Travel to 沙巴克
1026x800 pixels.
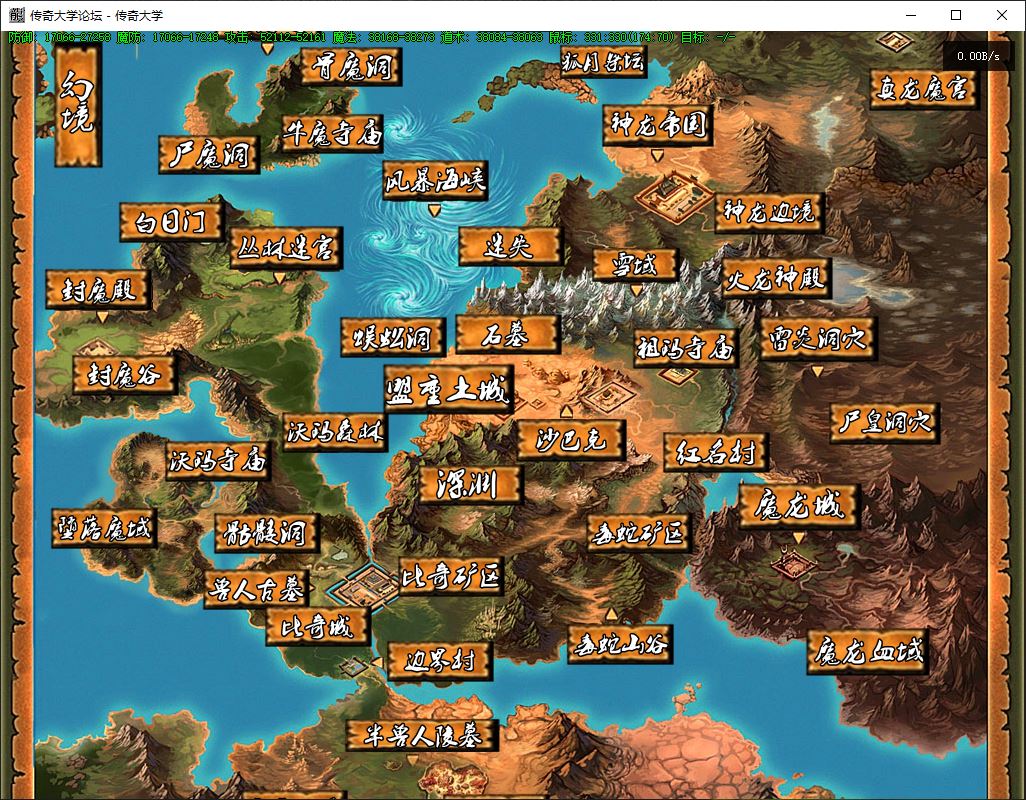[571, 440]
